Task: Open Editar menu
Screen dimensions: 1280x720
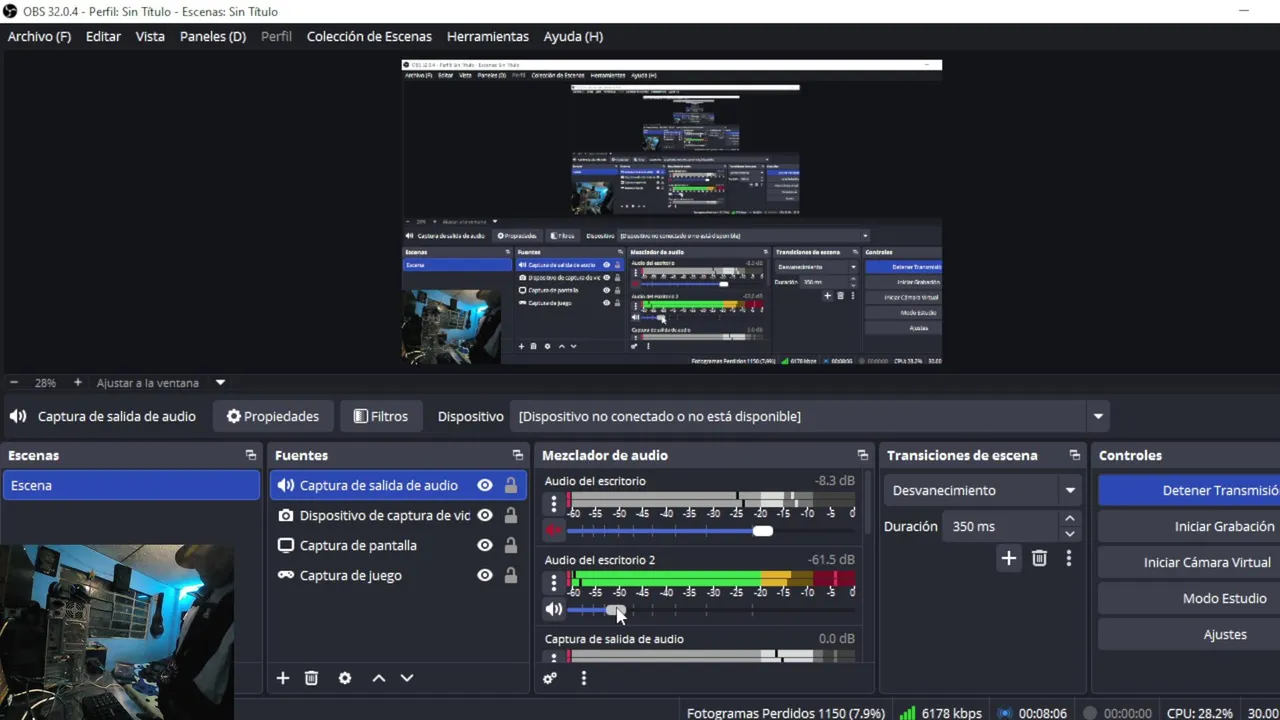Action: coord(103,36)
